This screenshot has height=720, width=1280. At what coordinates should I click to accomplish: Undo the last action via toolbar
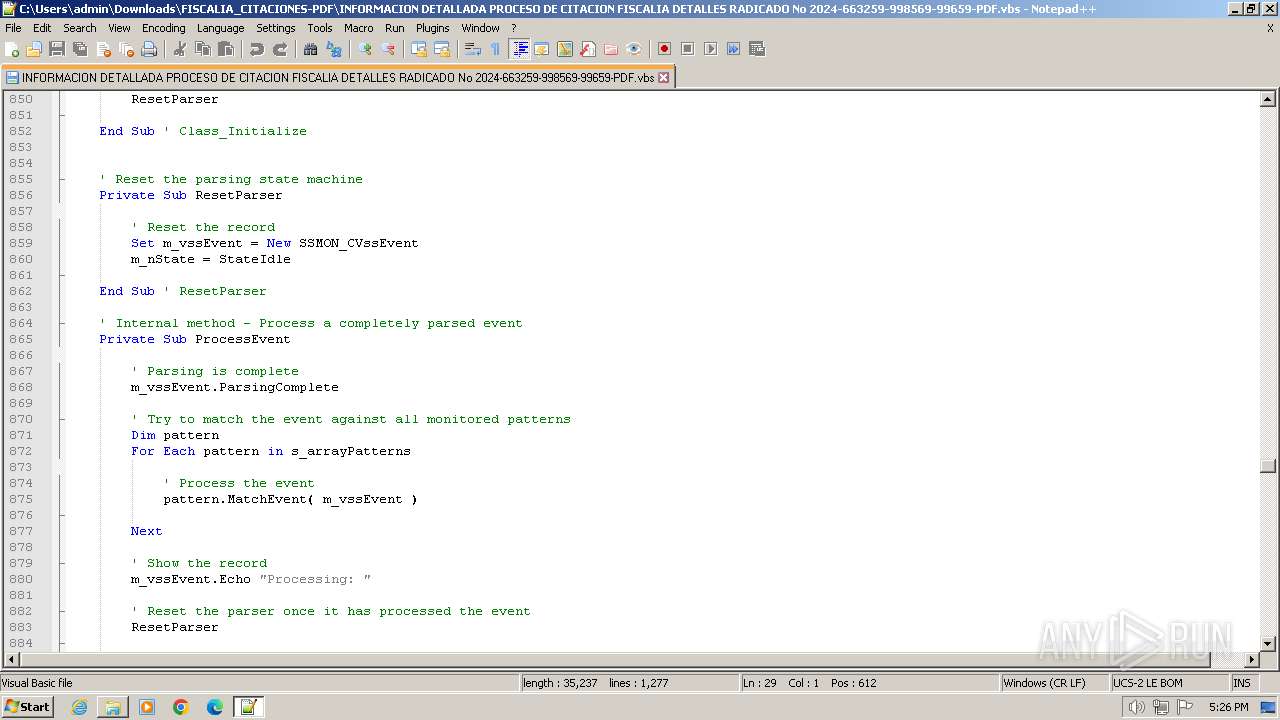257,49
